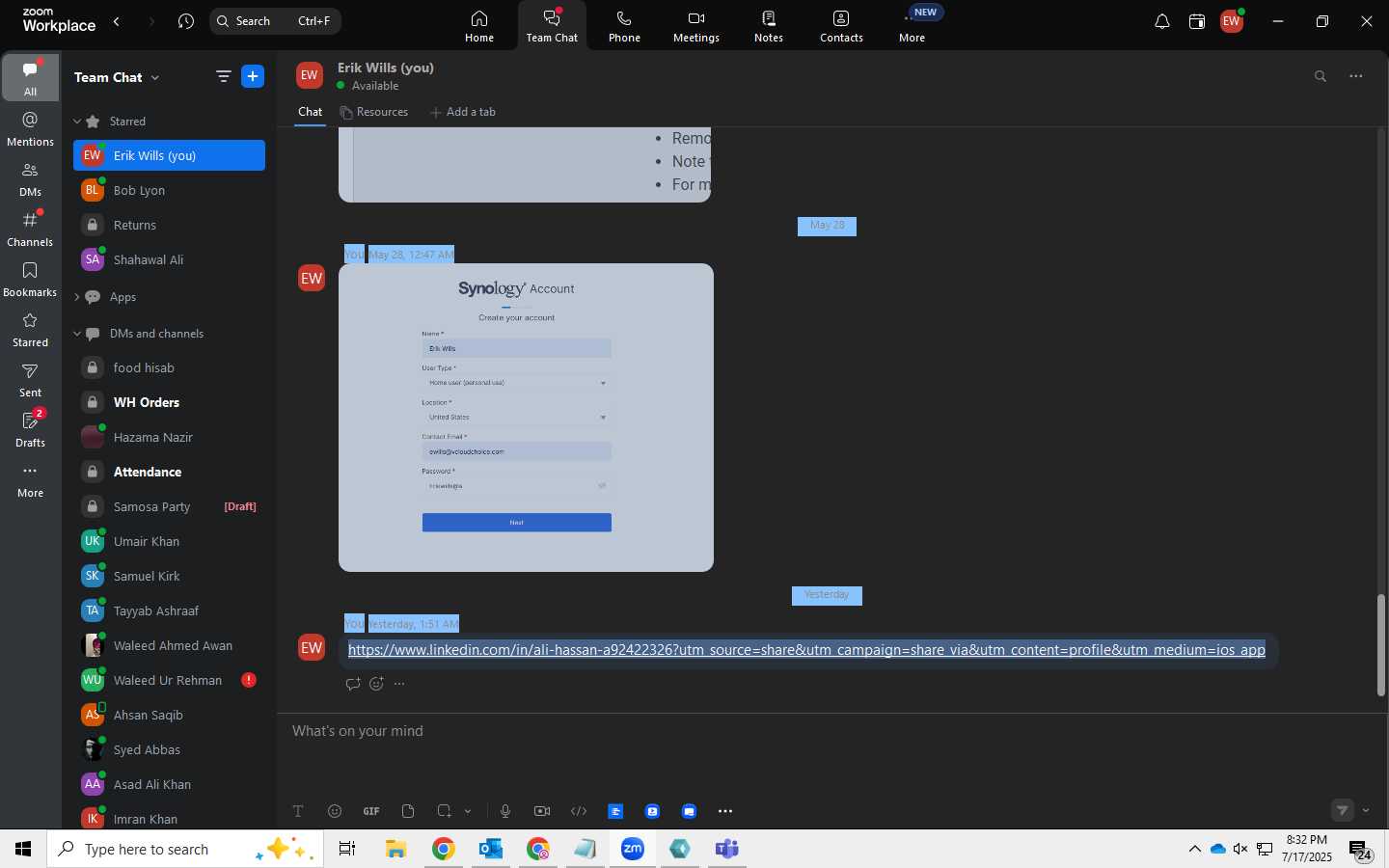Image resolution: width=1389 pixels, height=868 pixels.
Task: Open the Meetings section
Action: pos(696,26)
